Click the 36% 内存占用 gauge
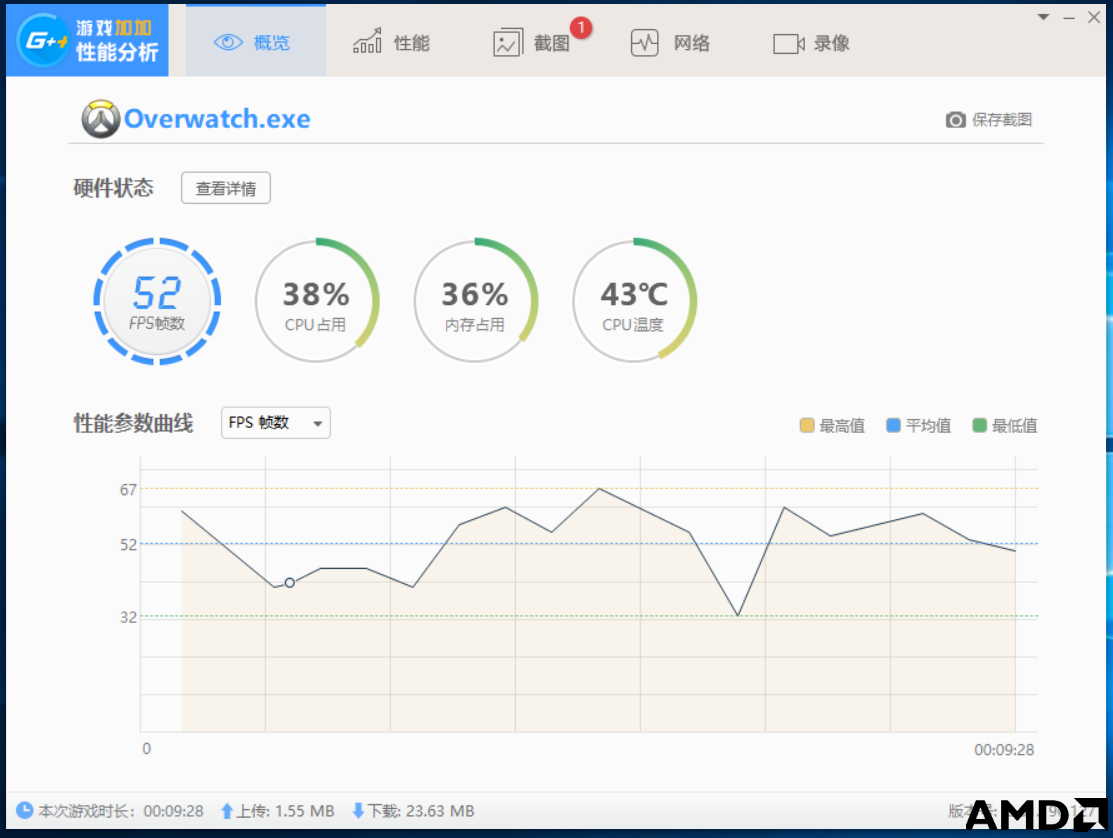Viewport: 1113px width, 838px height. pos(476,301)
